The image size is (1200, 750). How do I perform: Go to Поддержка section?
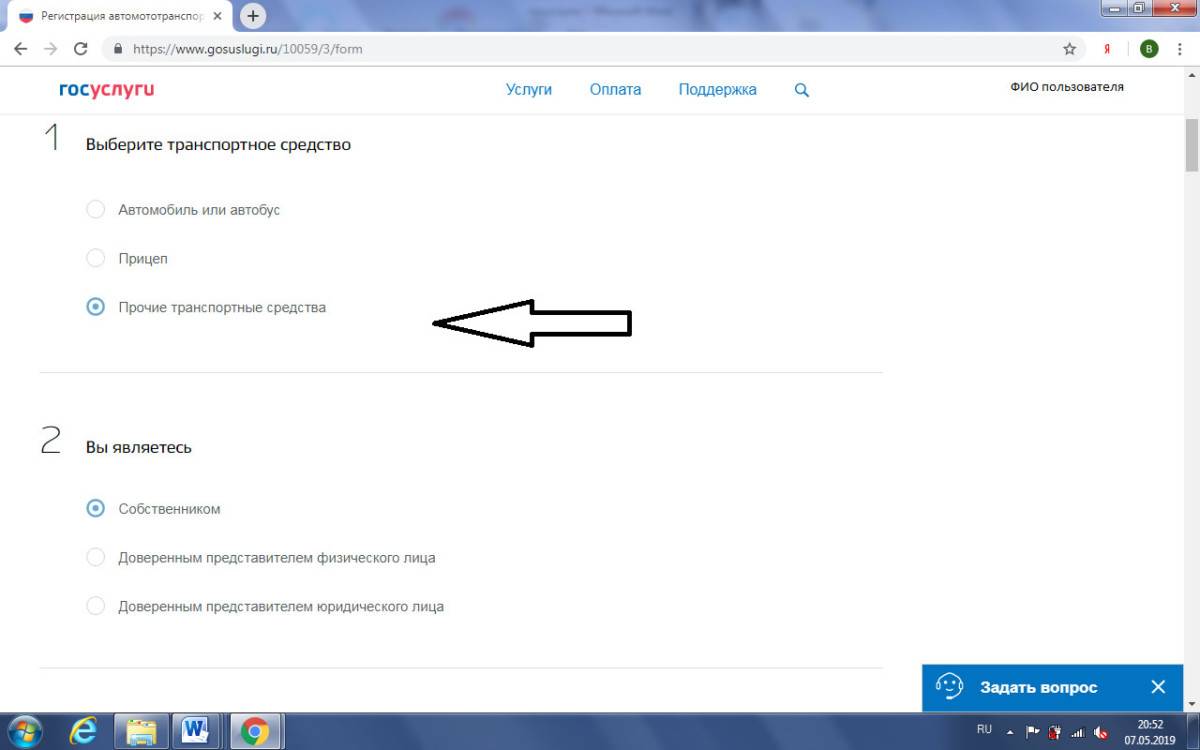coord(717,90)
